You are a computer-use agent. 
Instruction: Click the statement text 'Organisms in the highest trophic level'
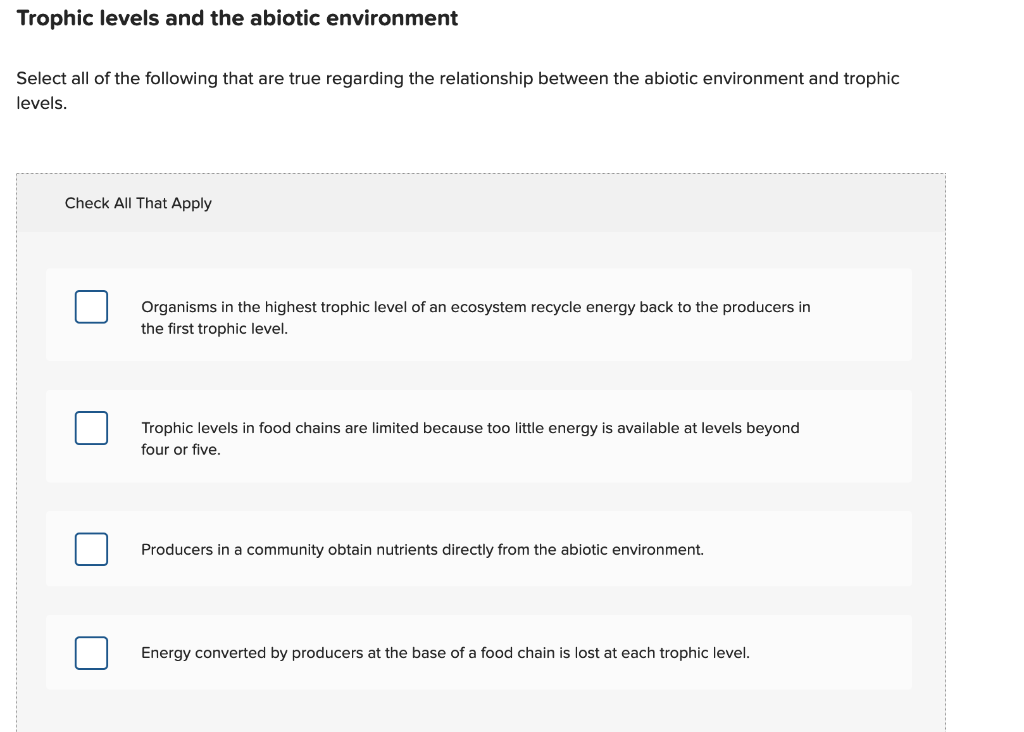[x=475, y=317]
